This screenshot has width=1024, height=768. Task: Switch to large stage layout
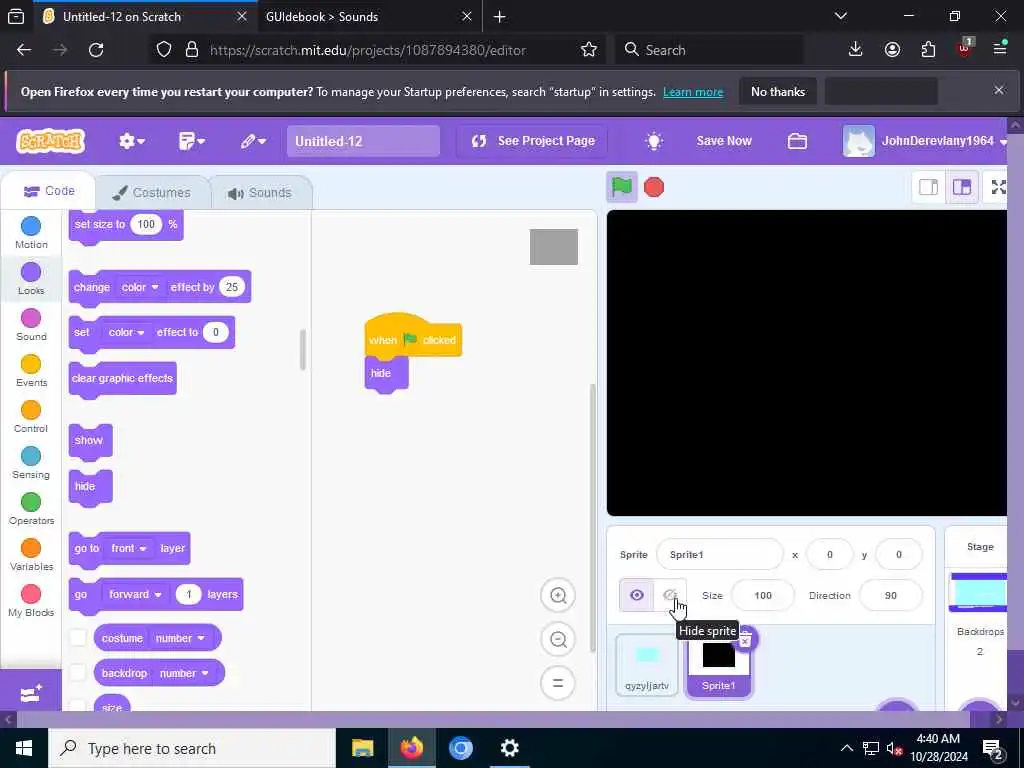962,187
